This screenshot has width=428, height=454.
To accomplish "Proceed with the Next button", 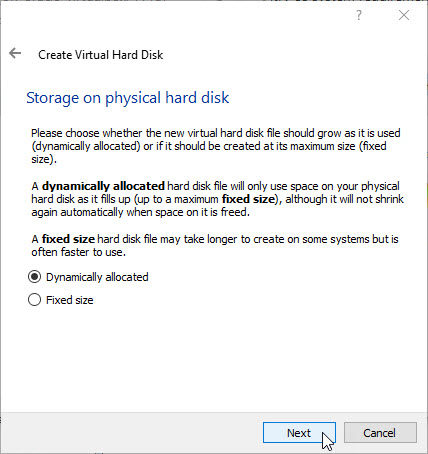I will 299,433.
